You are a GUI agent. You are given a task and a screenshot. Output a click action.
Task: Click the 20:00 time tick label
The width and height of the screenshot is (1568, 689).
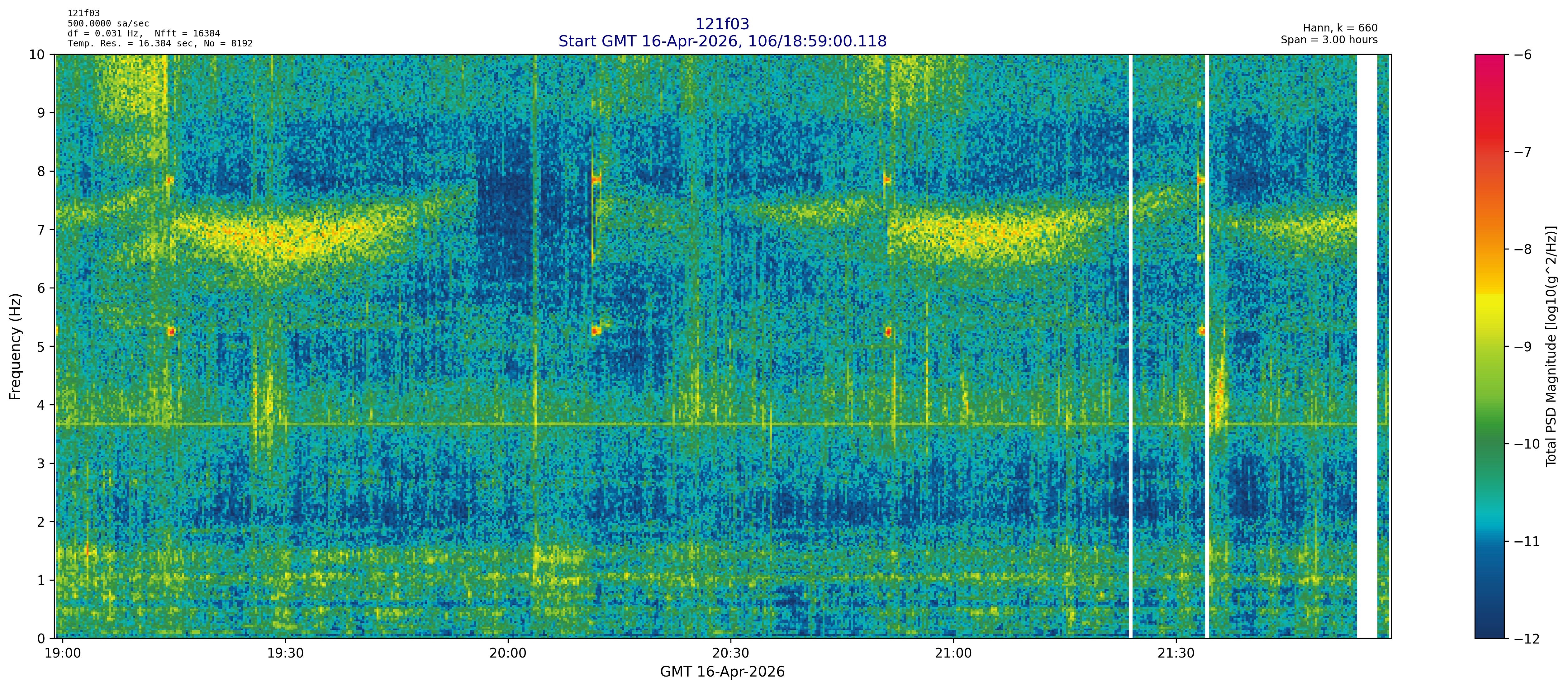[508, 653]
